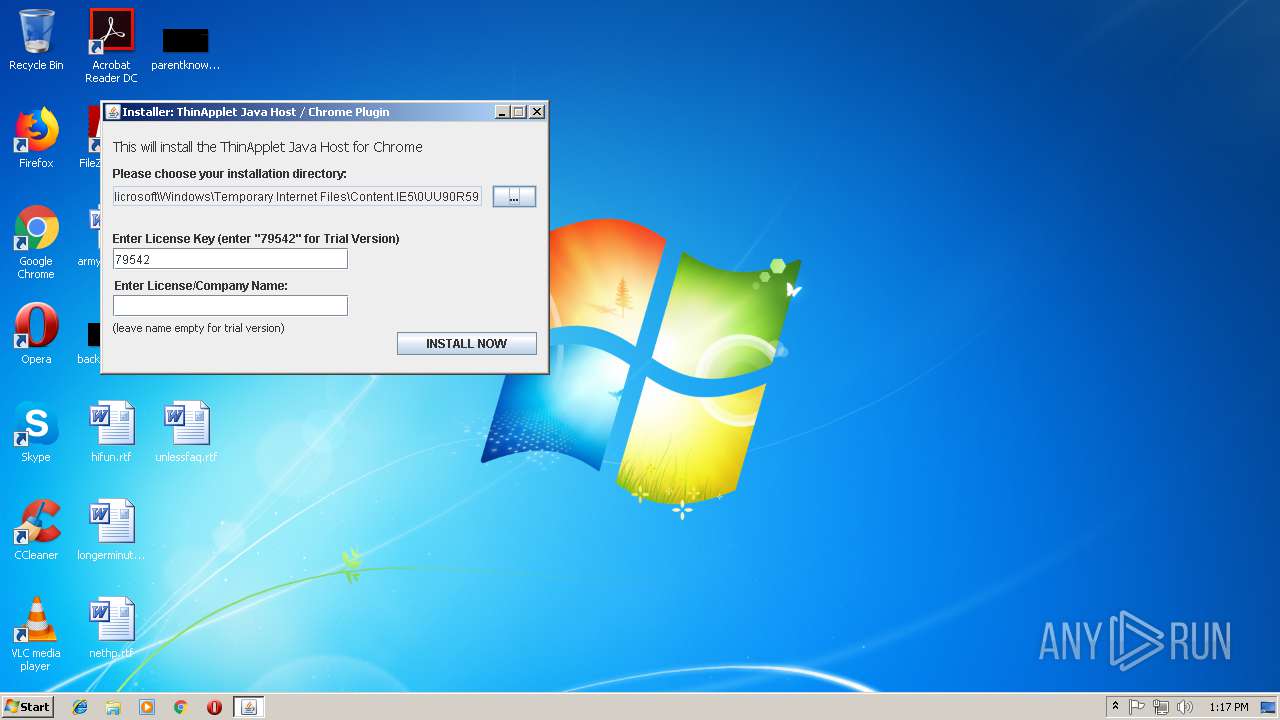This screenshot has height=720, width=1280.
Task: Select the parentknow desktop file
Action: (185, 47)
